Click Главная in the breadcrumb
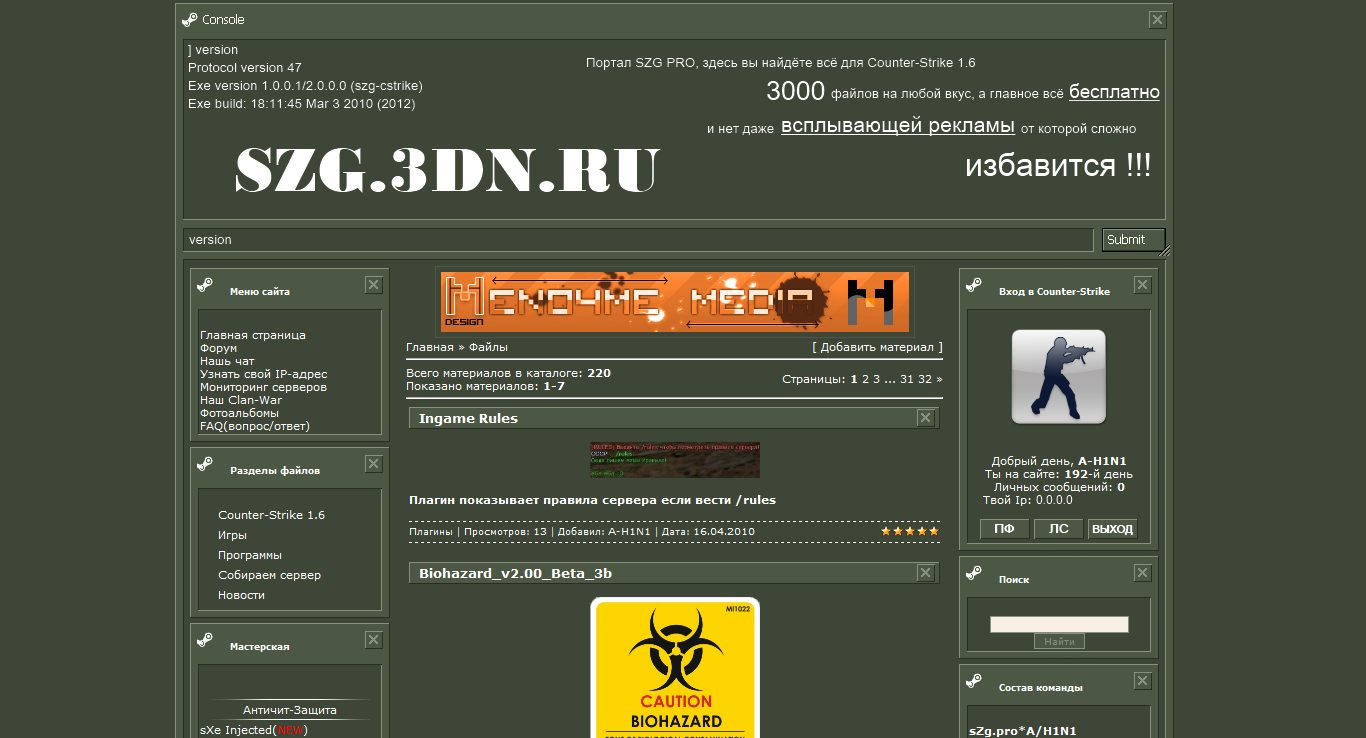 (x=429, y=347)
